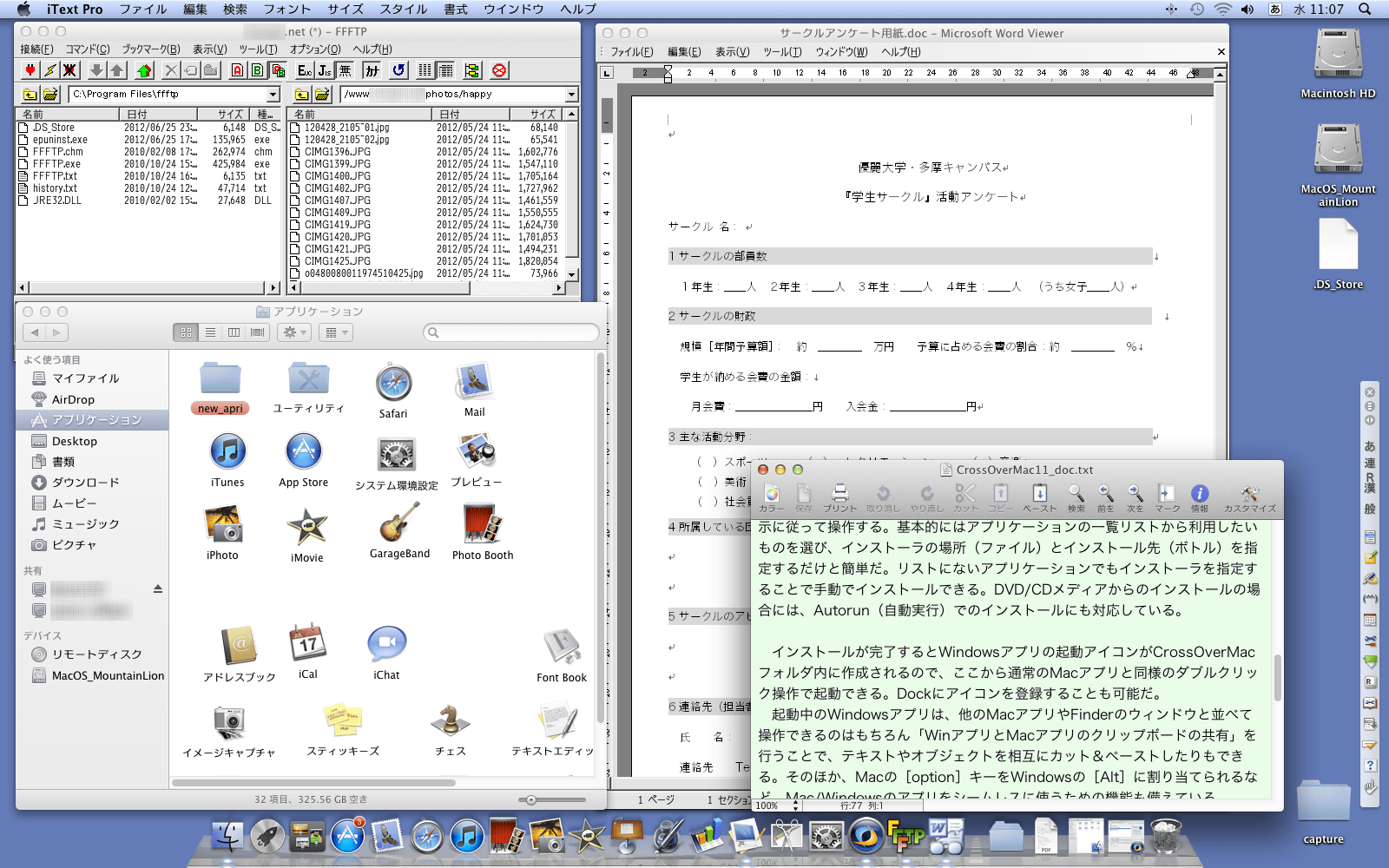Image resolution: width=1389 pixels, height=868 pixels.
Task: Click the FFFTP download arrow icon
Action: tap(97, 70)
